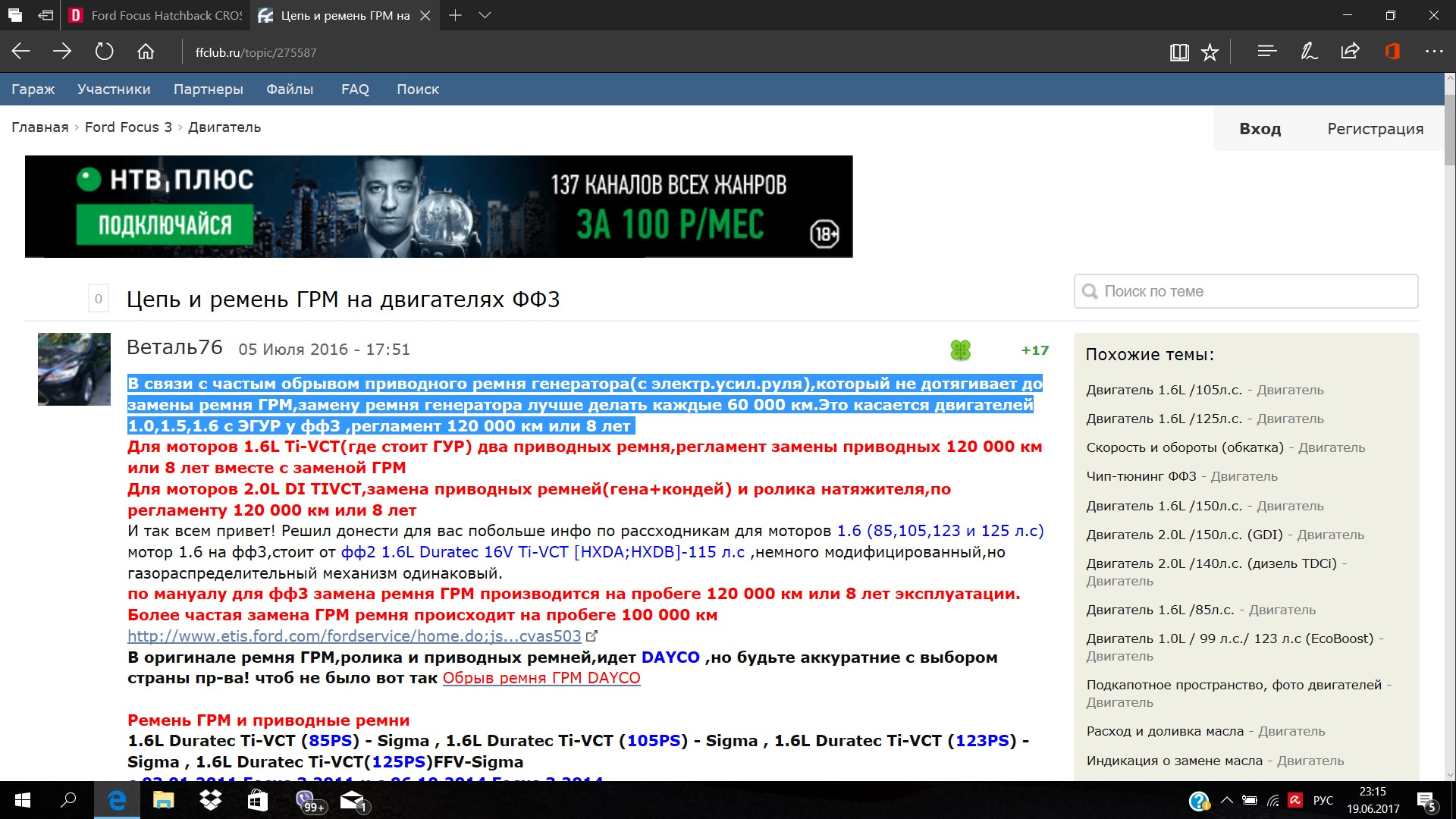The image size is (1456, 819).
Task: Open the Гараж menu item
Action: point(33,89)
